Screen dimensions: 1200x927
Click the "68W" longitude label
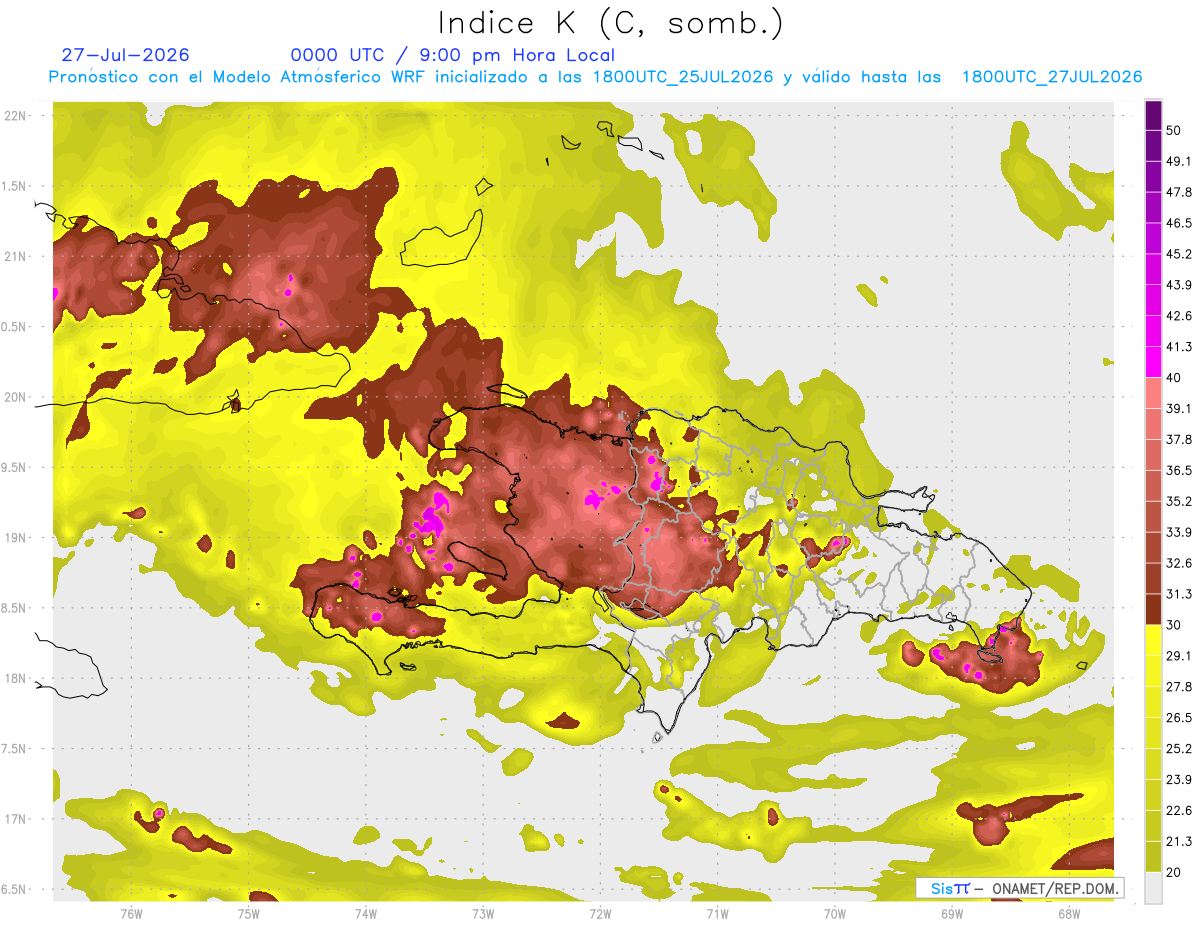[1068, 913]
